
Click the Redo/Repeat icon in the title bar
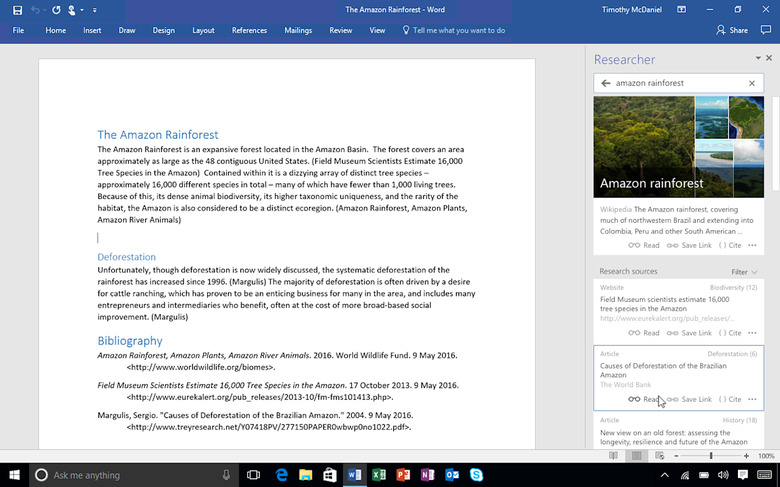tap(55, 10)
